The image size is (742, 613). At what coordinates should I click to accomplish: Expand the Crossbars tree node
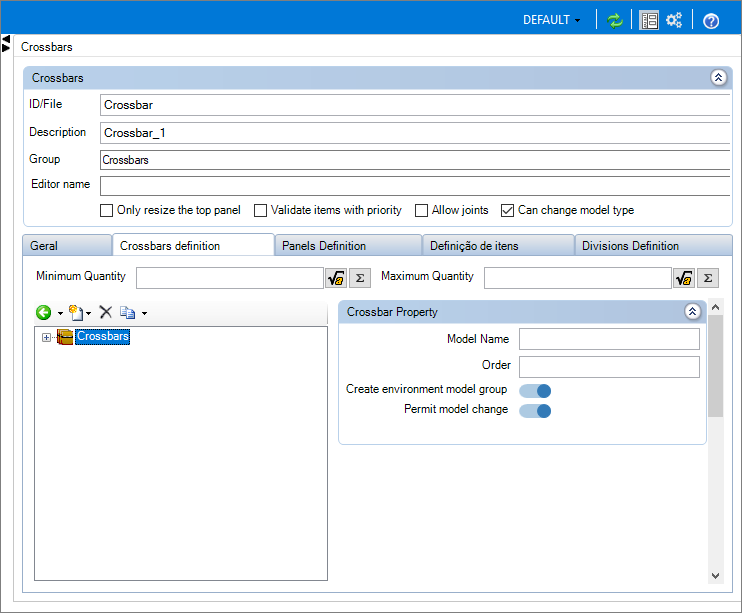46,338
